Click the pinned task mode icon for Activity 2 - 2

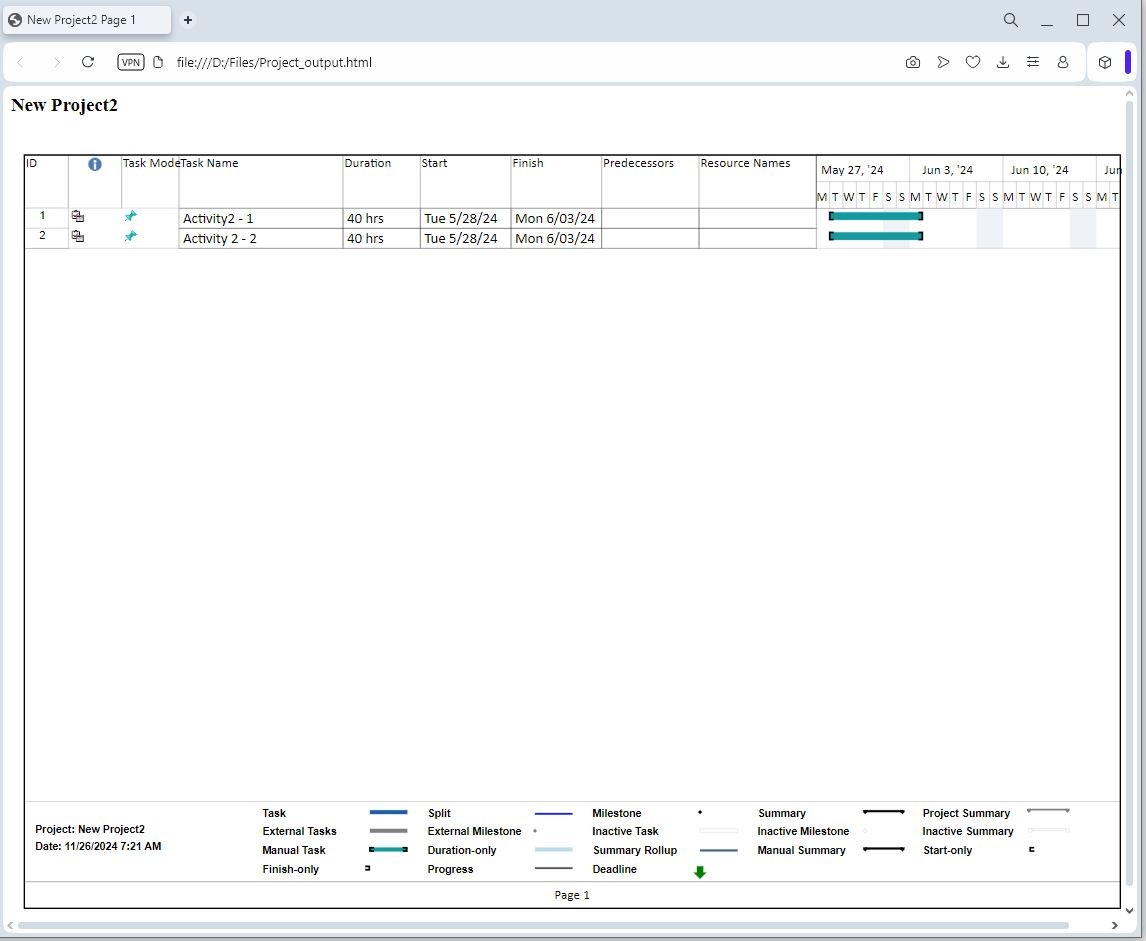click(130, 237)
